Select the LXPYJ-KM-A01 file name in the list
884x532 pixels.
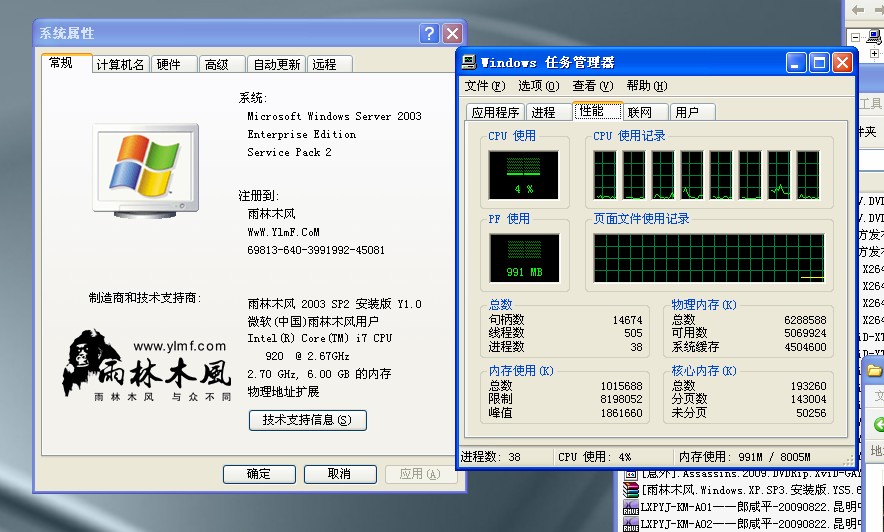point(750,507)
